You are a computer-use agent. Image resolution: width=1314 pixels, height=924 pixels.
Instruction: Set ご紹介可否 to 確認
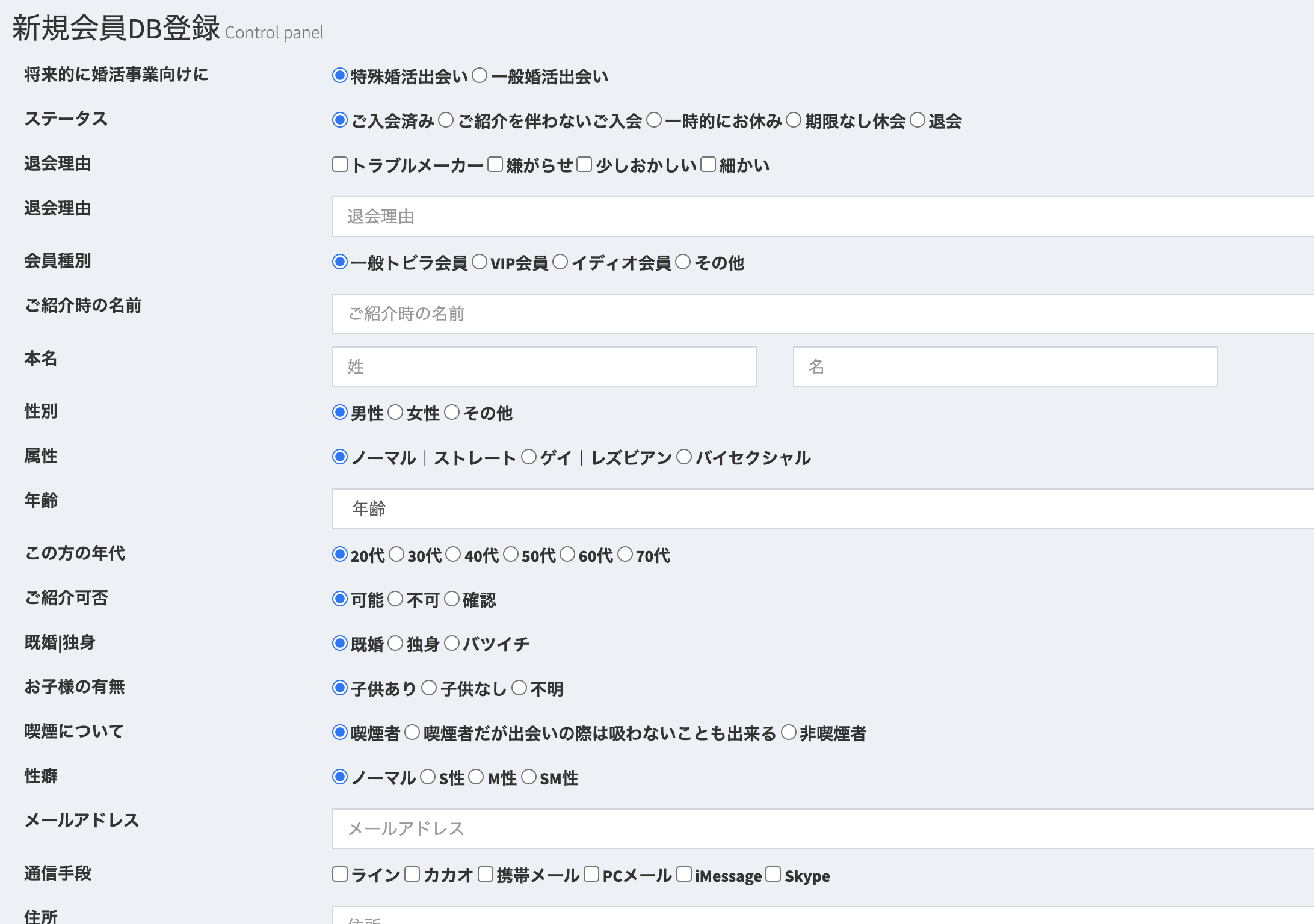pyautogui.click(x=452, y=599)
